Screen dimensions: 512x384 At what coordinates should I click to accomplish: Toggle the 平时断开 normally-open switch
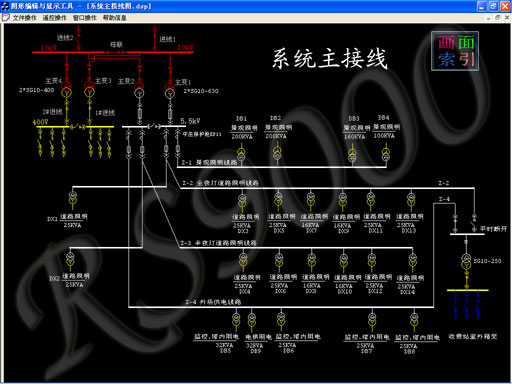pos(474,227)
